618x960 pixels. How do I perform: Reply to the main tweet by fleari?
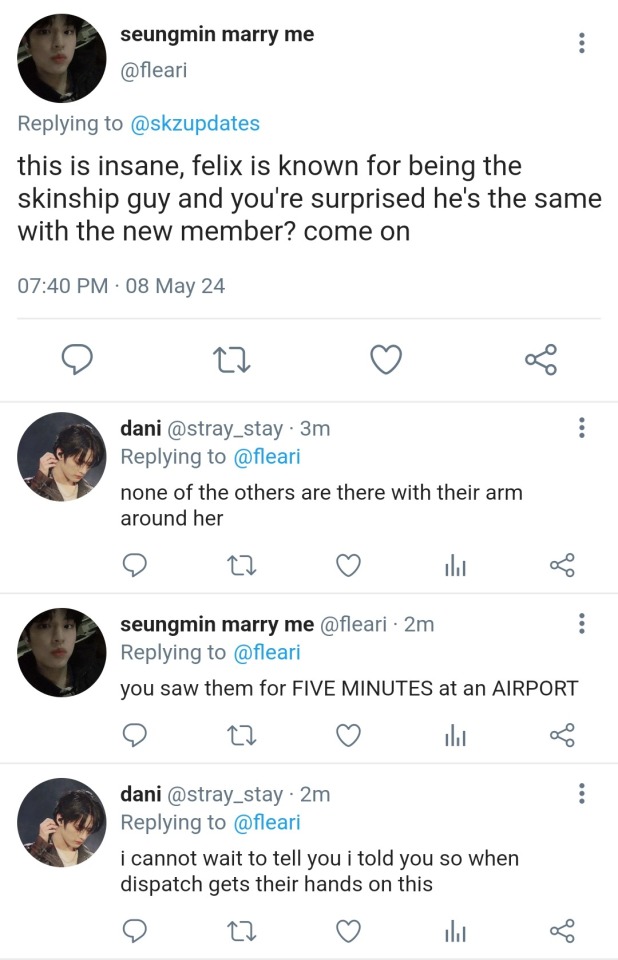[77, 359]
